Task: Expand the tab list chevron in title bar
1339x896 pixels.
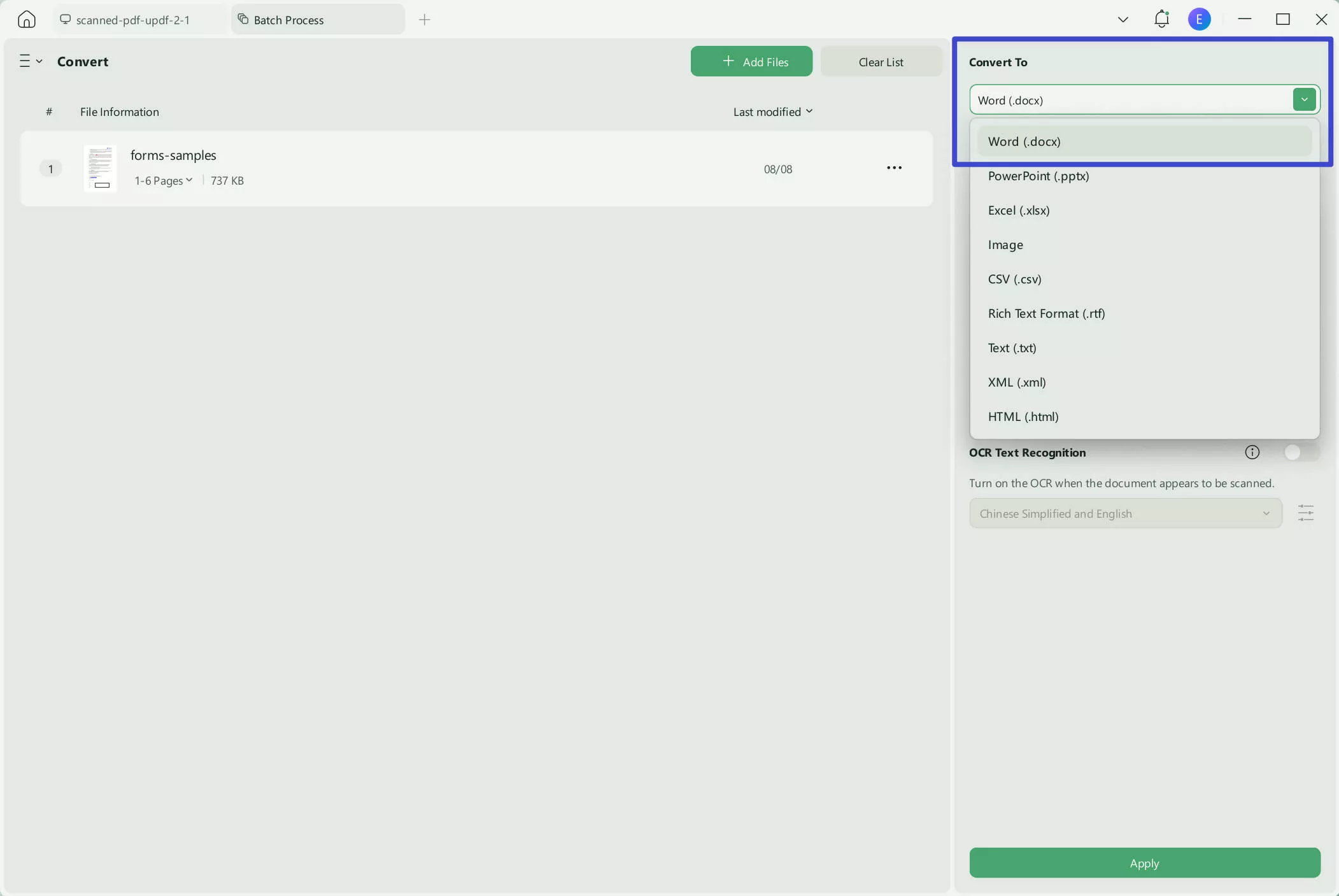Action: pos(1123,20)
